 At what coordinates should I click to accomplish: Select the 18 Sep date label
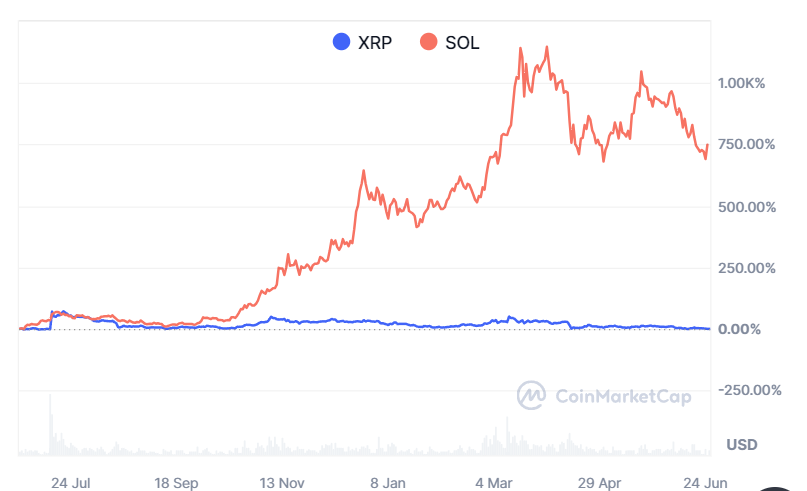177,482
